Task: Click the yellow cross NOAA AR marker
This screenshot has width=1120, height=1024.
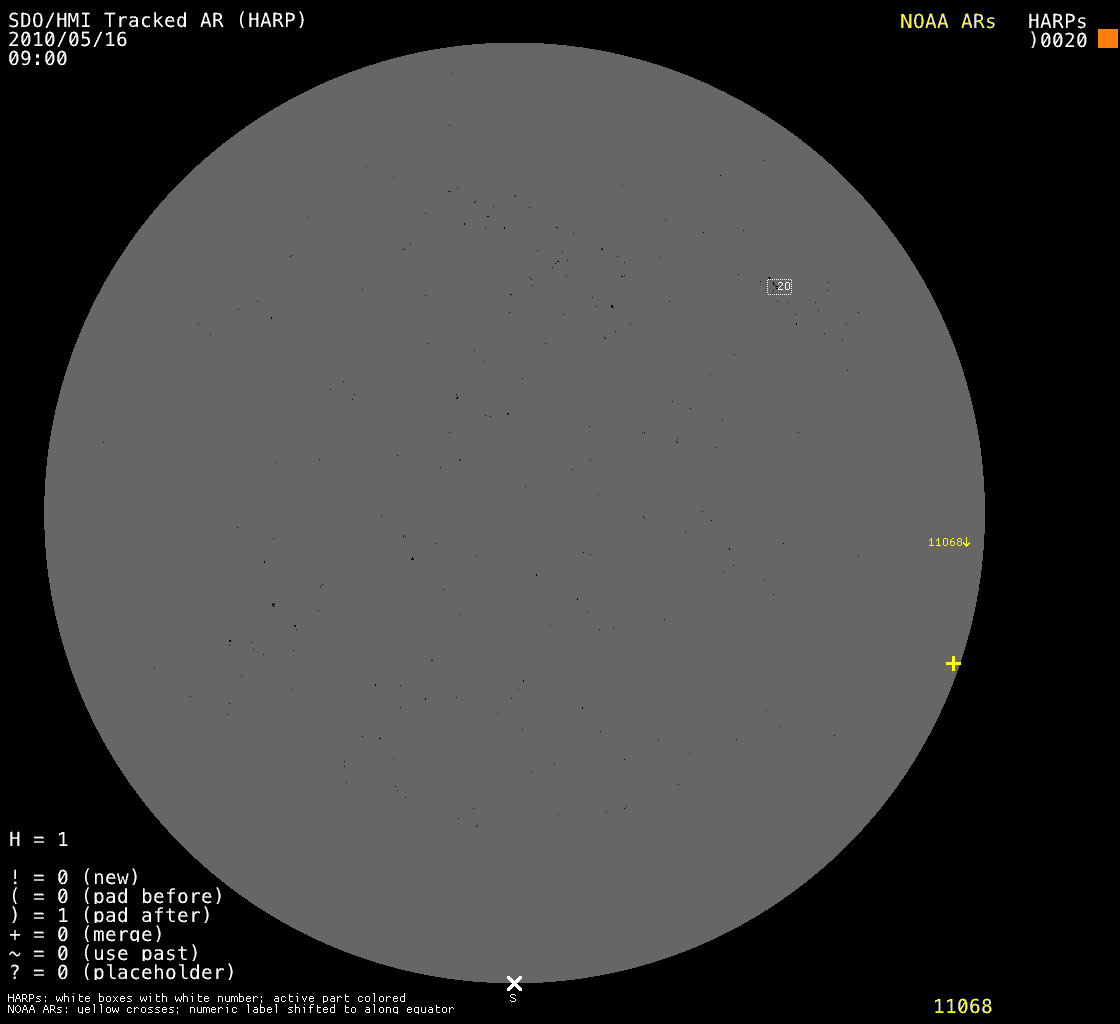Action: (x=953, y=663)
